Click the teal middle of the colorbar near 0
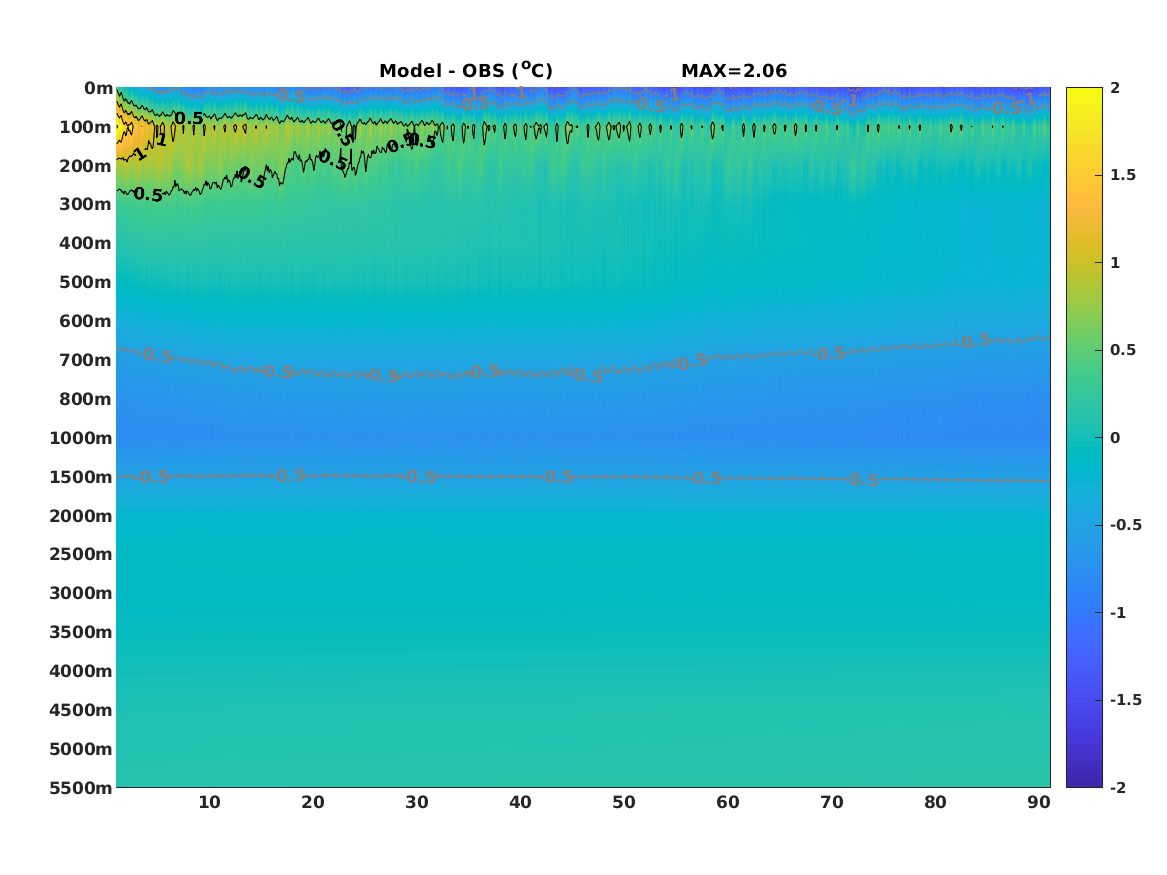 [x=1084, y=438]
